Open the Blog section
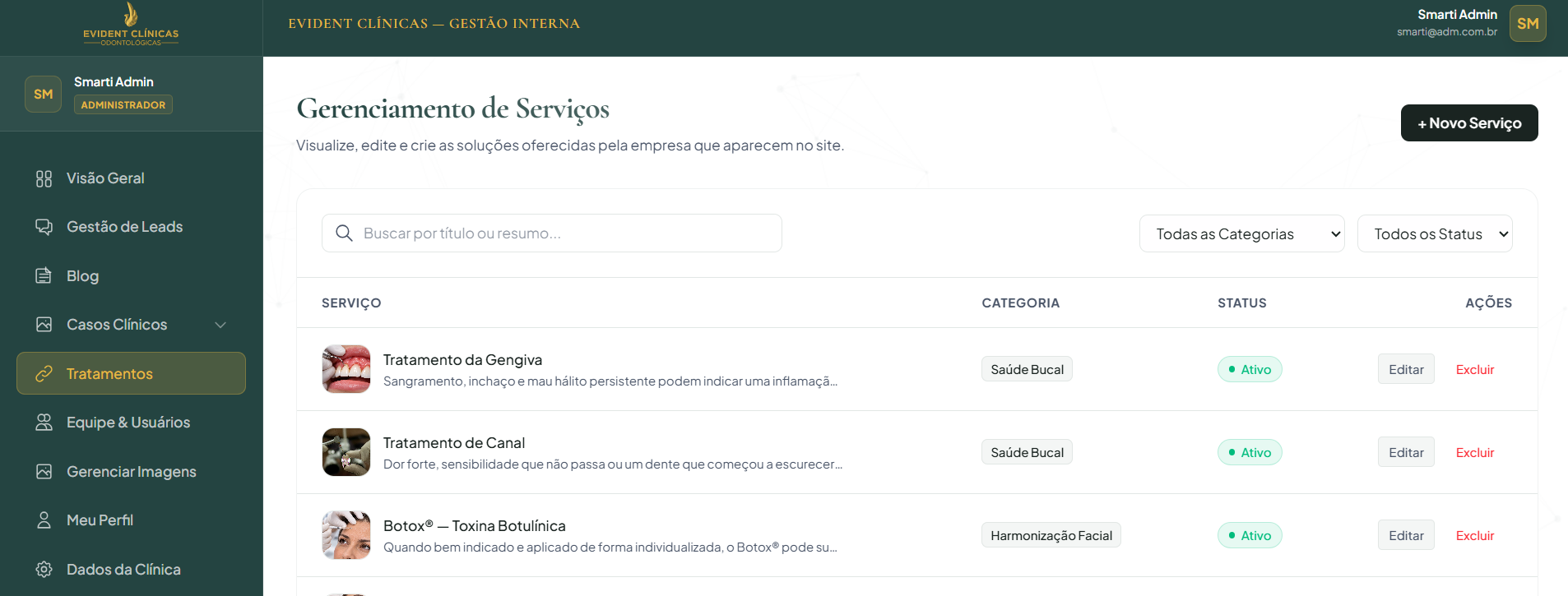The width and height of the screenshot is (1568, 596). (131, 275)
